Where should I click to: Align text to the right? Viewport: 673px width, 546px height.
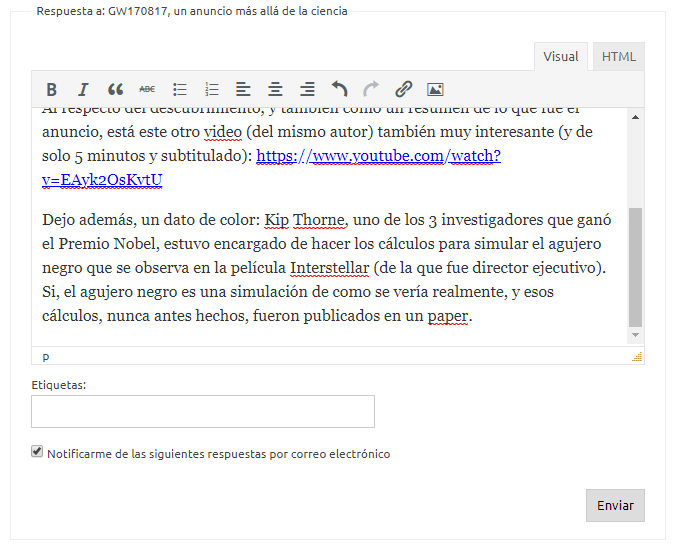(x=308, y=89)
